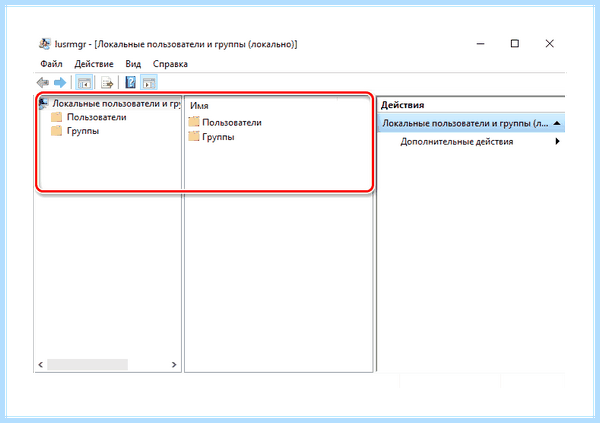
Task: Open the Вид menu
Action: 133,64
